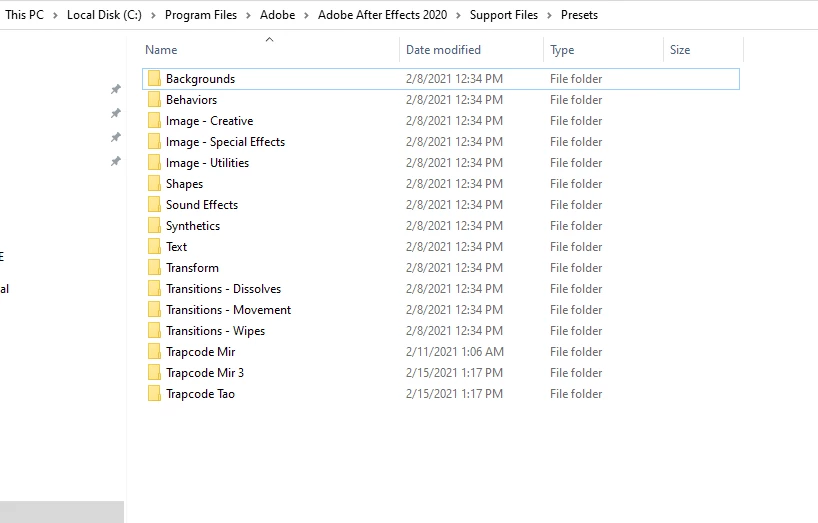
Task: Expand the chevron after Adobe breadcrumb
Action: [x=307, y=15]
